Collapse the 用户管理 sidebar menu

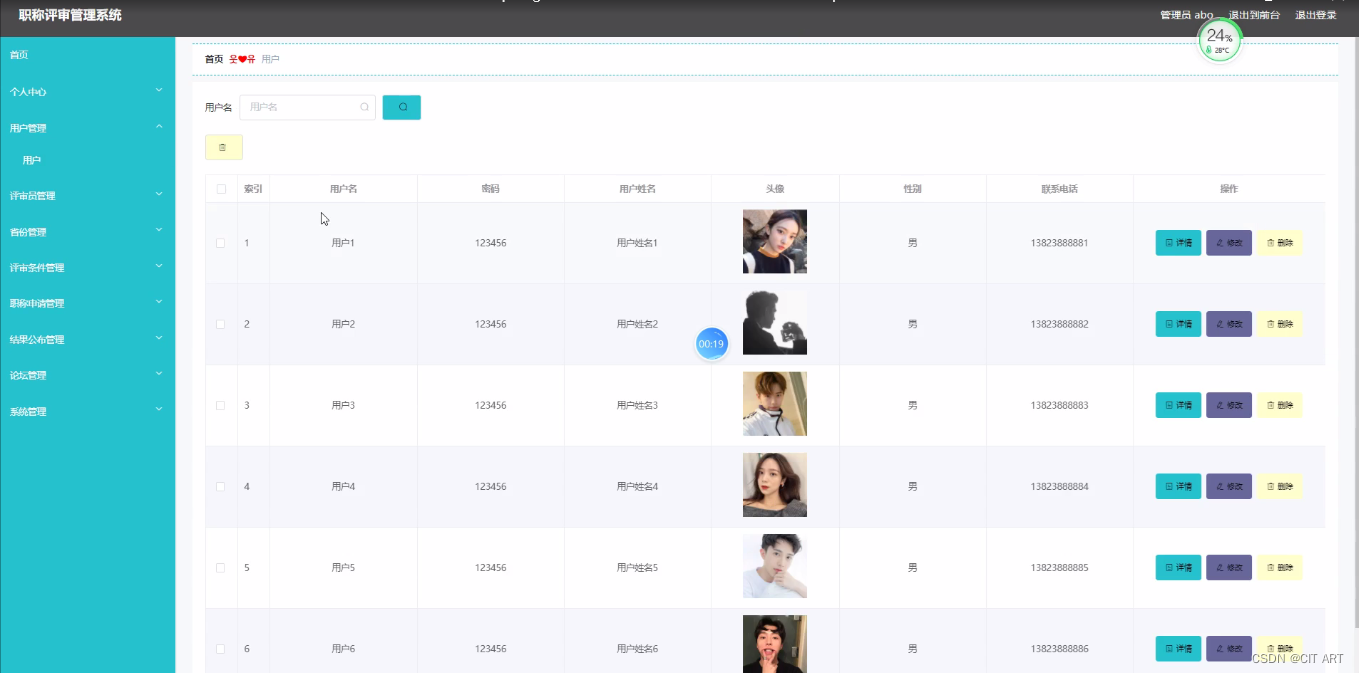(87, 127)
